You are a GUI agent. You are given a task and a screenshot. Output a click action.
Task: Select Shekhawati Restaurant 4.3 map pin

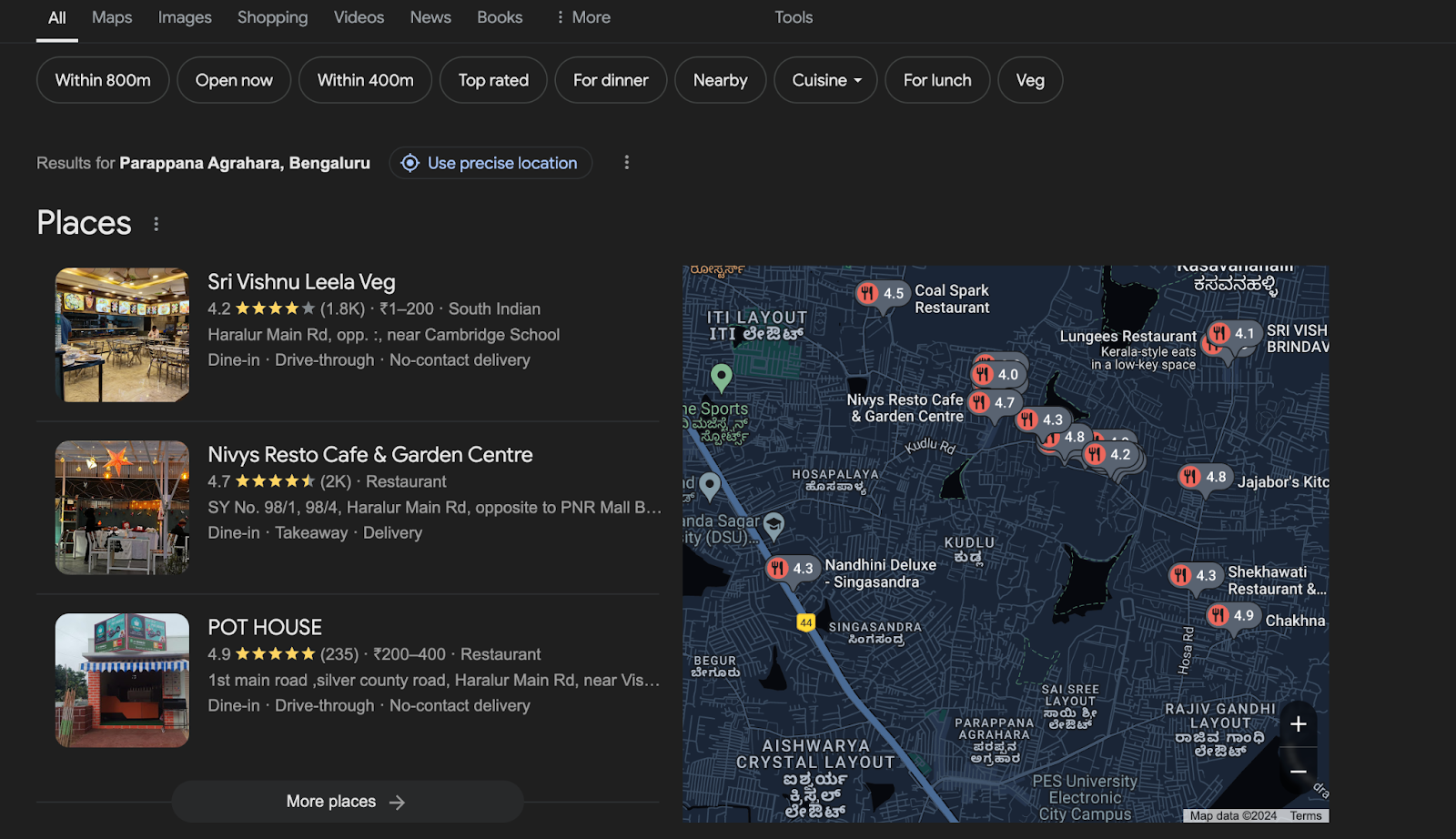pos(1195,576)
